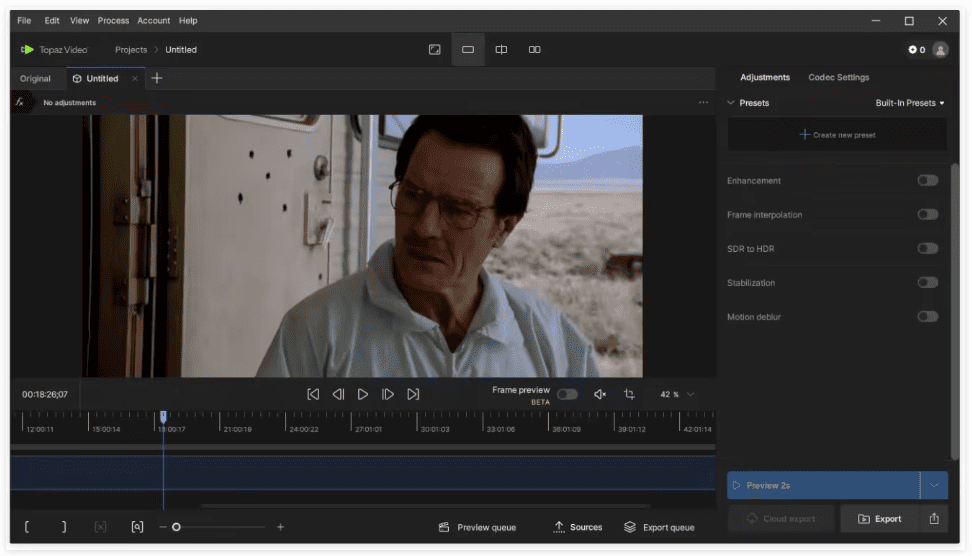Zoom out timeline with minus icon
Screen dimensions: 972x556
pos(162,527)
